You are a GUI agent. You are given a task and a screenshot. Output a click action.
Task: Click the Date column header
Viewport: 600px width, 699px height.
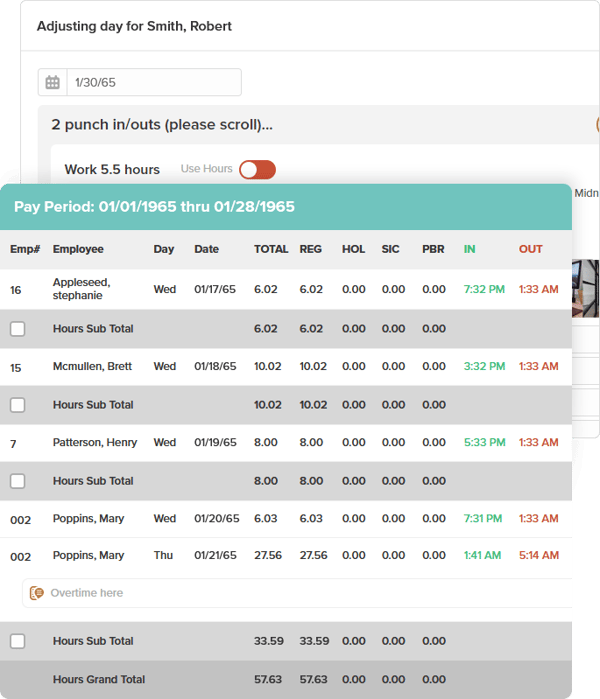(x=206, y=249)
